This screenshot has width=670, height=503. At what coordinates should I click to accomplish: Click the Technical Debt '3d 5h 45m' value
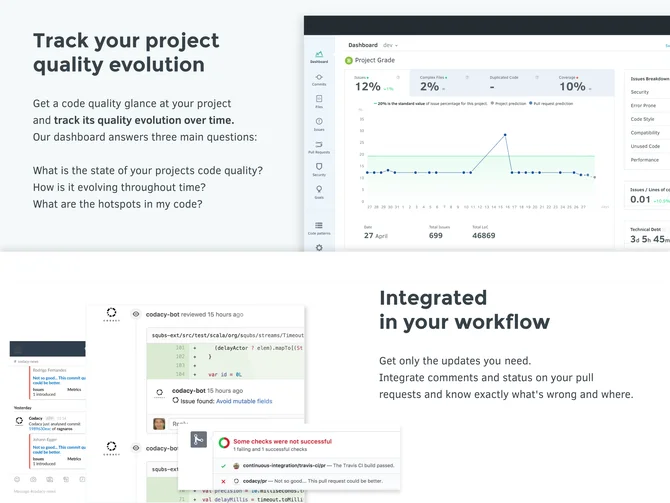(x=650, y=239)
